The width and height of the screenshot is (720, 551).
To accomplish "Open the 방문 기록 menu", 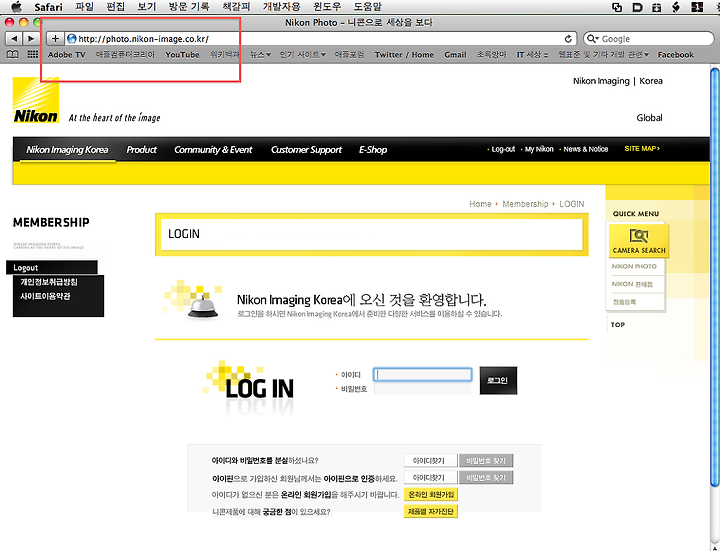I will 189,7.
